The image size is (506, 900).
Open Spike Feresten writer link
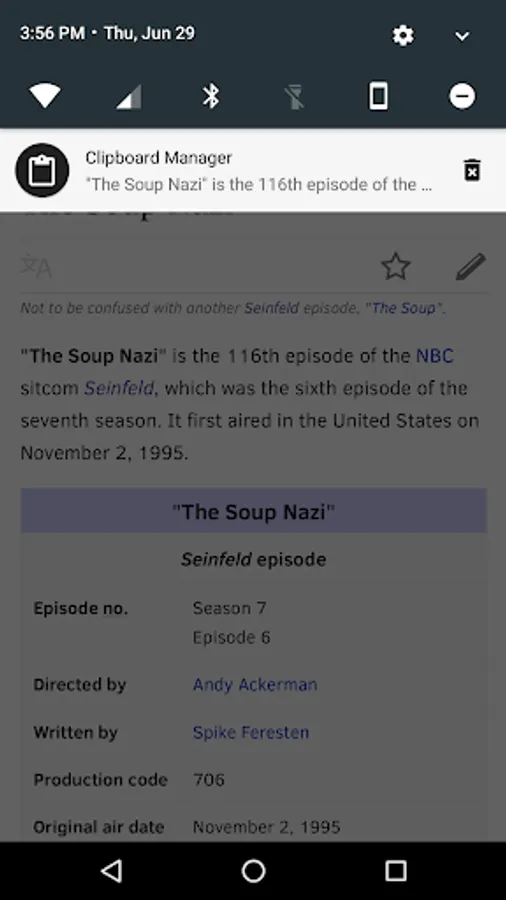click(251, 732)
